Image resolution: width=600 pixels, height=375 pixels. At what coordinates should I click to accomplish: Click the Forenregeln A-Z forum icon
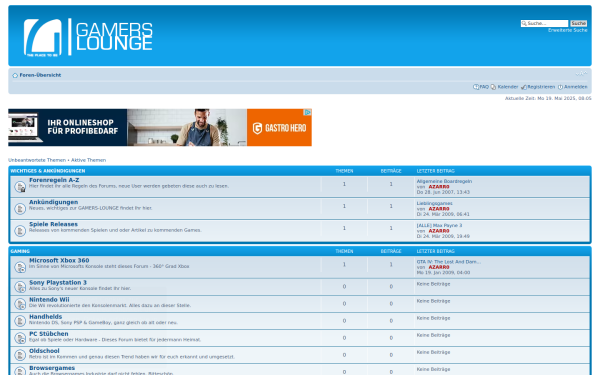coord(20,186)
